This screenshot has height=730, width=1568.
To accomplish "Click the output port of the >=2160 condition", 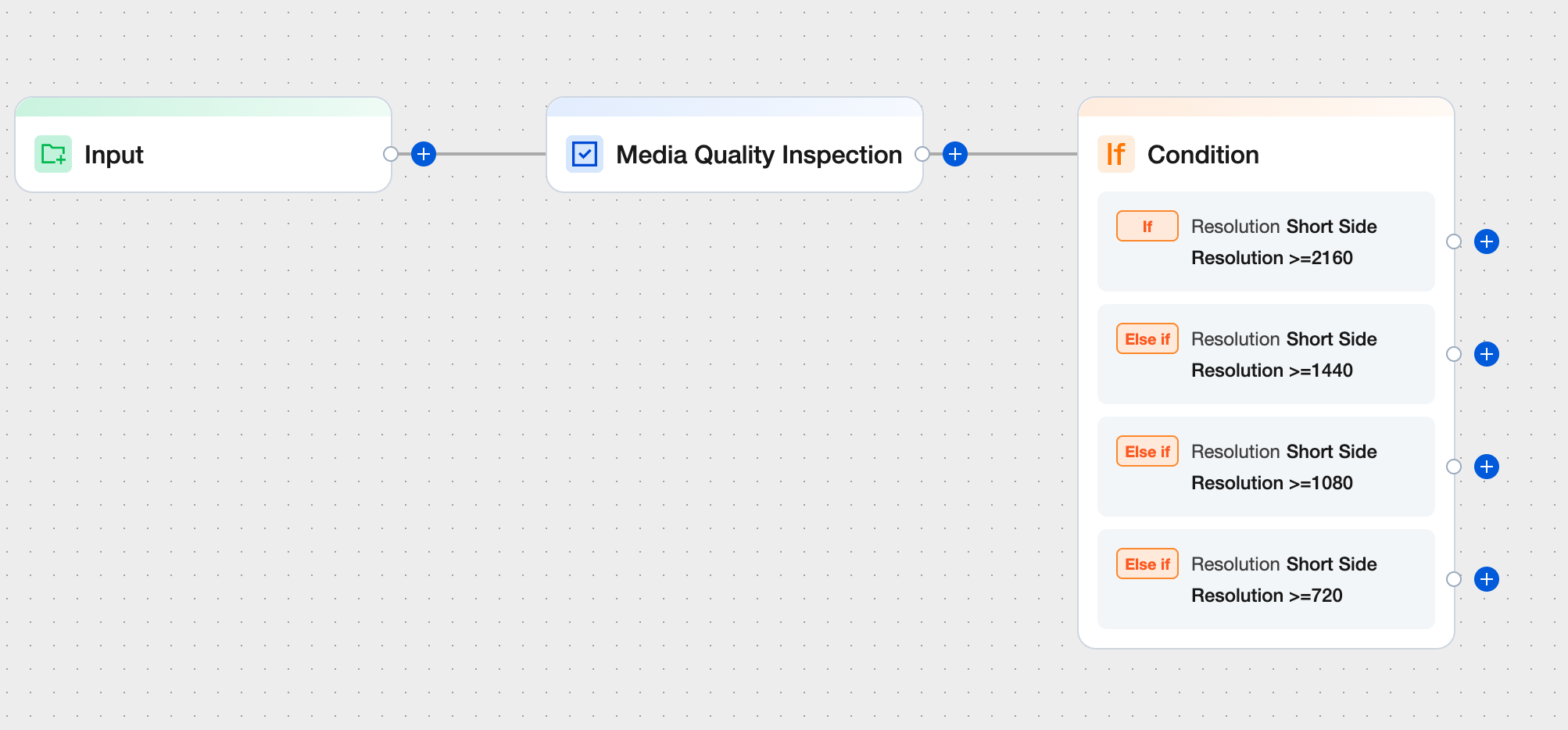I will [x=1454, y=242].
